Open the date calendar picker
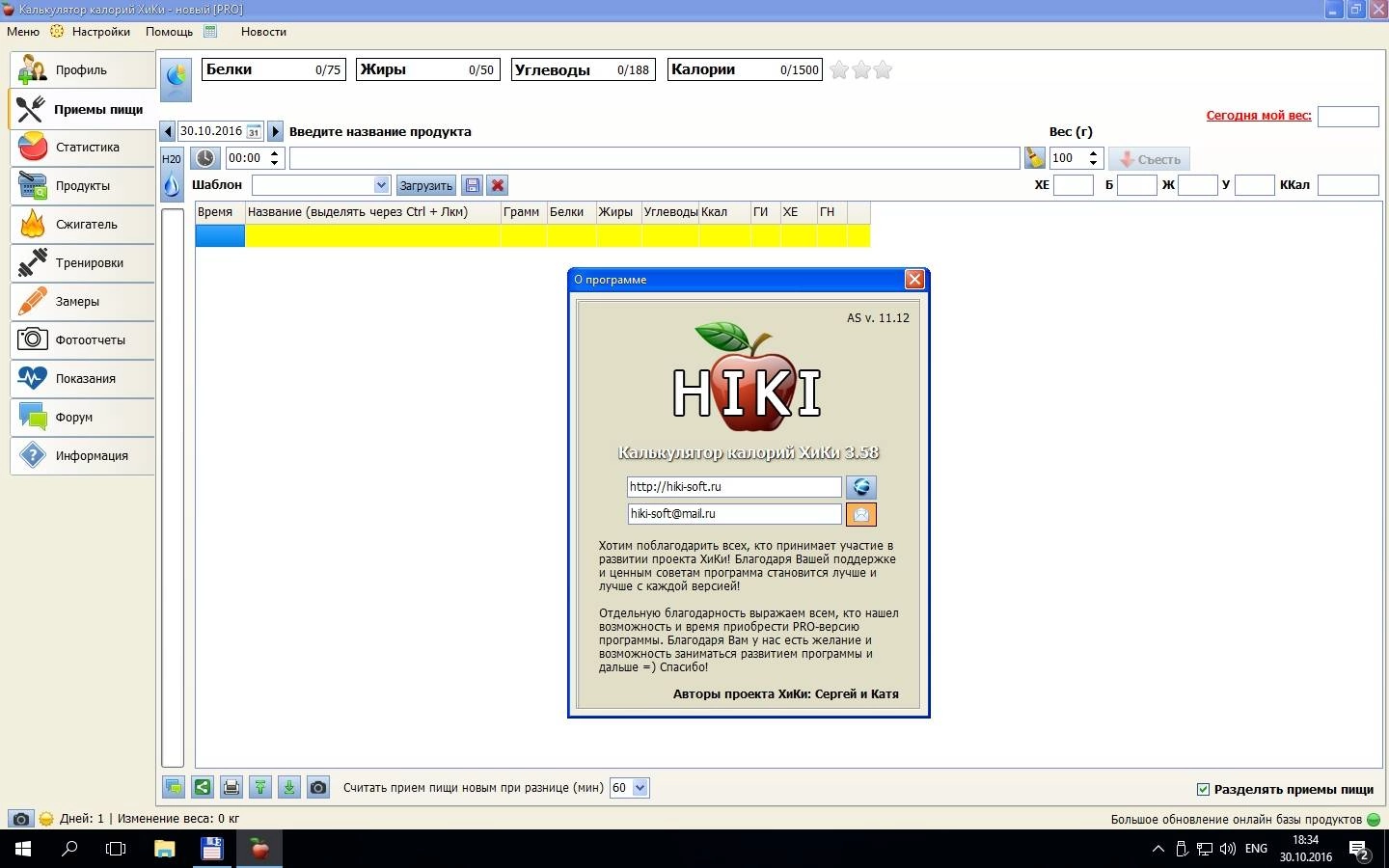The height and width of the screenshot is (868, 1389). (254, 131)
